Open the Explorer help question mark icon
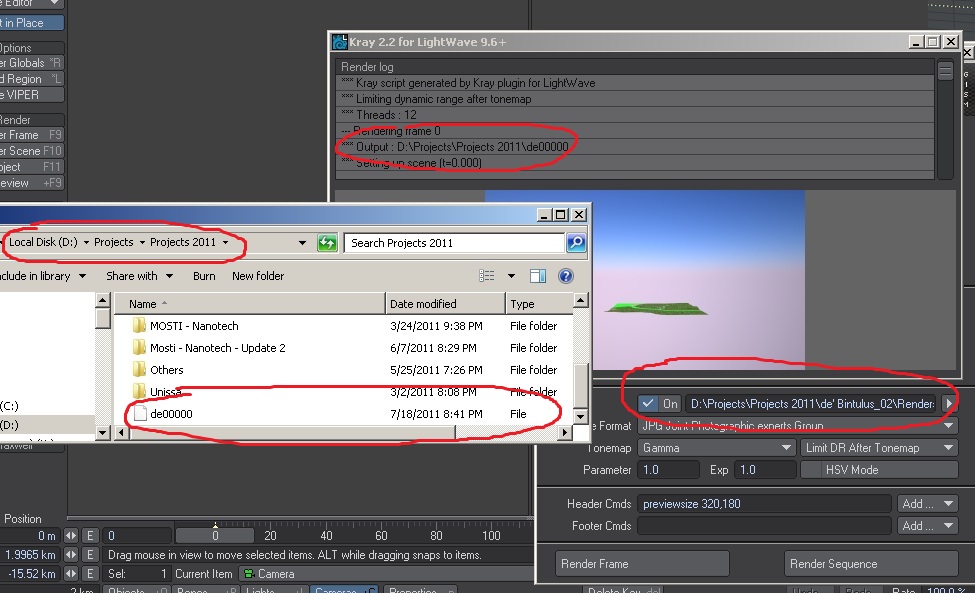This screenshot has width=975, height=593. [565, 276]
